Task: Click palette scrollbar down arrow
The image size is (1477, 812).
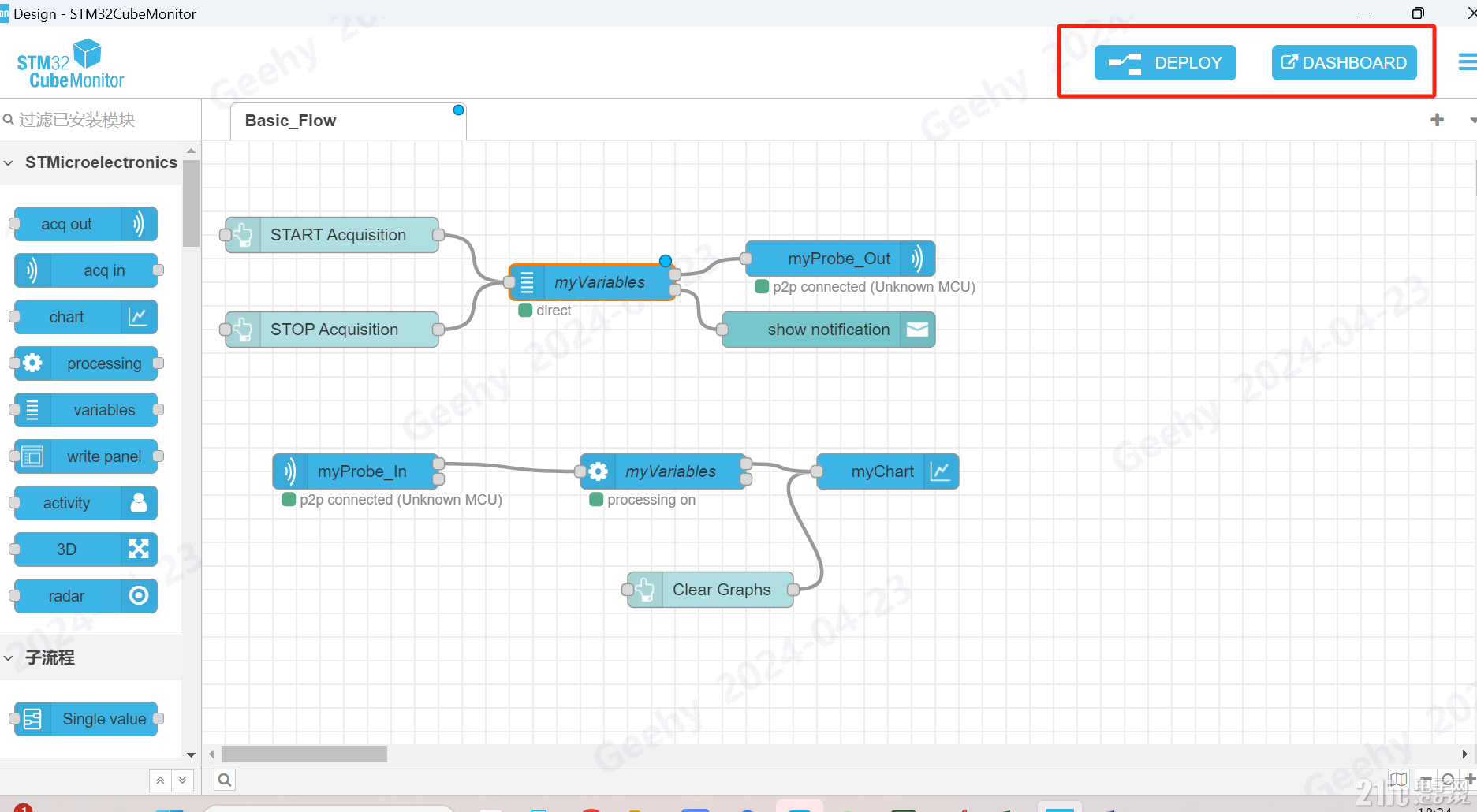Action: click(191, 754)
